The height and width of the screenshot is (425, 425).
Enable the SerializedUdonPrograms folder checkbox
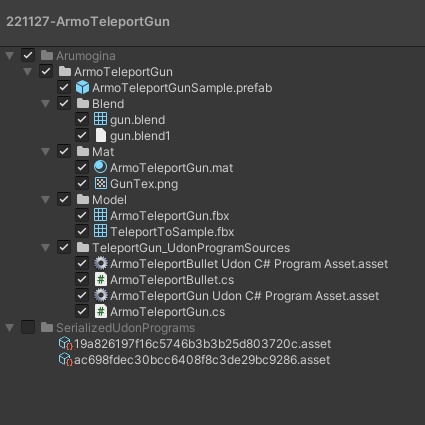(x=28, y=327)
